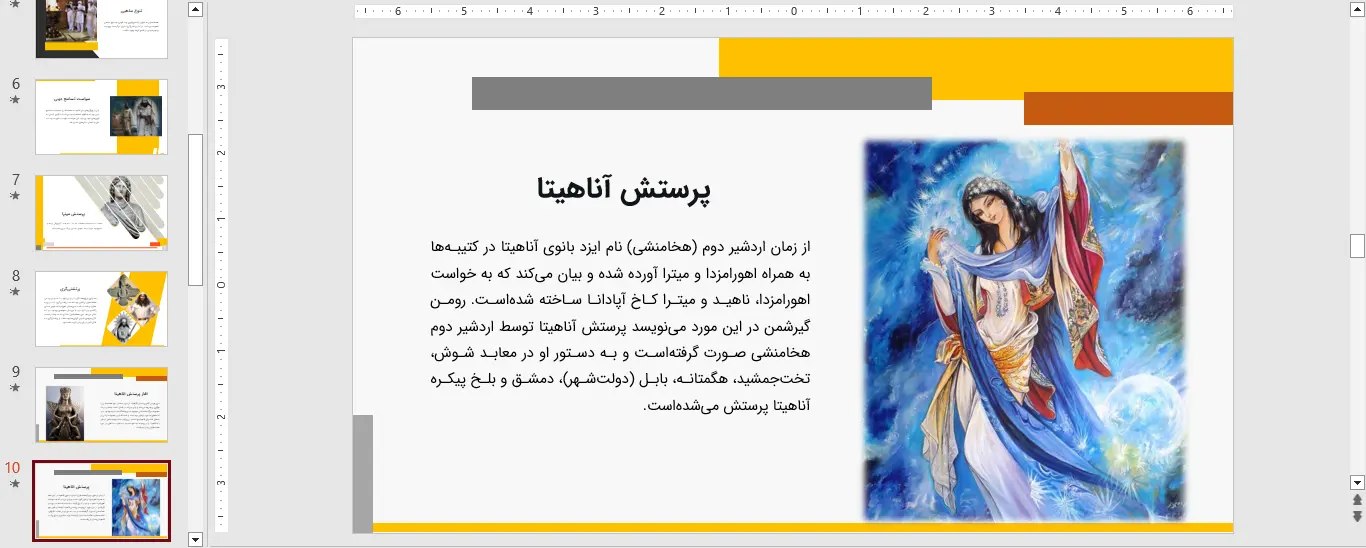Select the dark orange rectangle shape

pyautogui.click(x=1128, y=109)
